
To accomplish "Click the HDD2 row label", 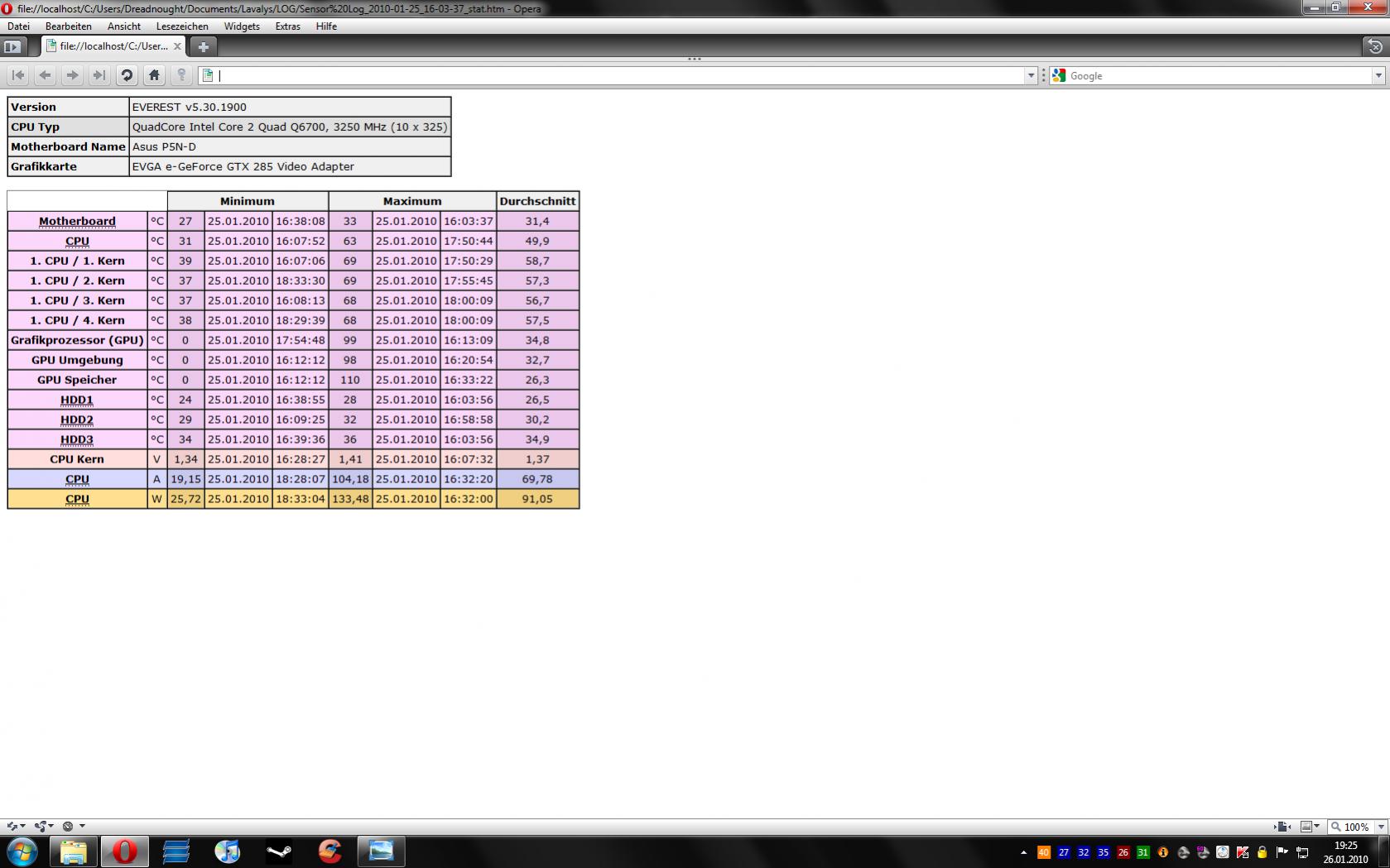I will tap(77, 420).
